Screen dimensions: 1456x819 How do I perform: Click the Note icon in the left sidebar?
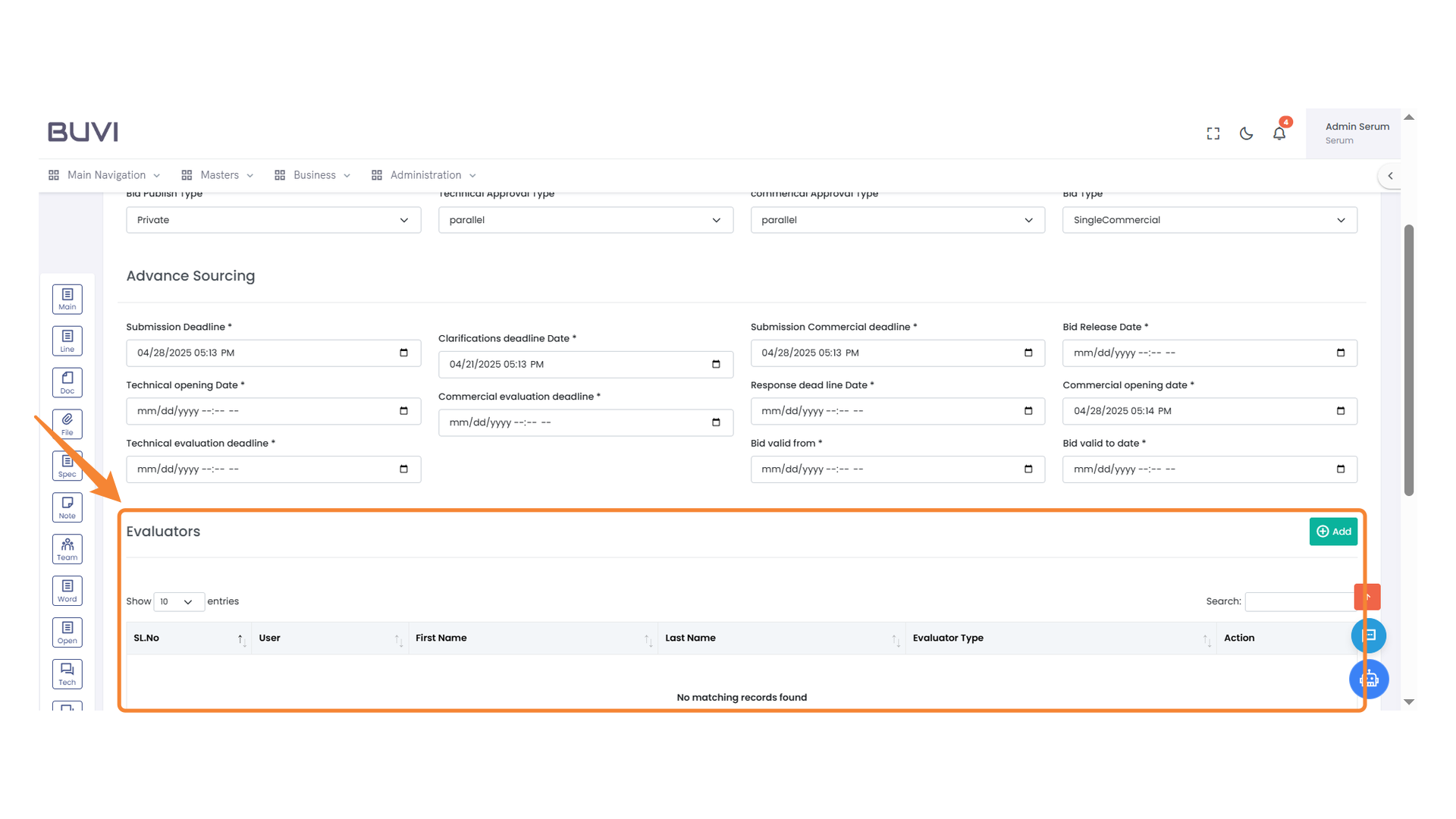click(x=67, y=507)
